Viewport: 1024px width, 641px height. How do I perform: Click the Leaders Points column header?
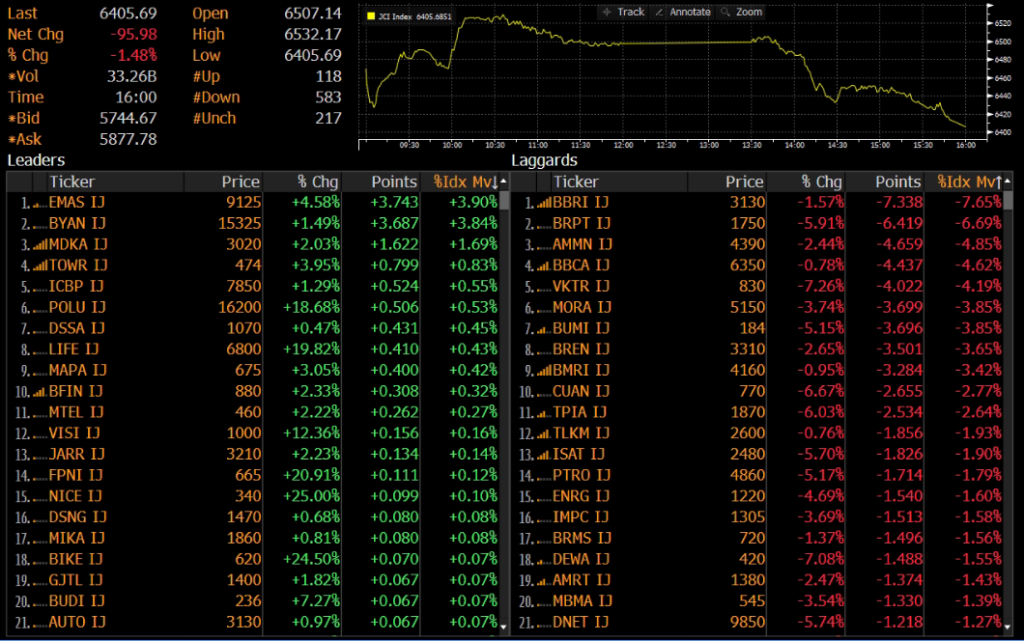coord(394,181)
